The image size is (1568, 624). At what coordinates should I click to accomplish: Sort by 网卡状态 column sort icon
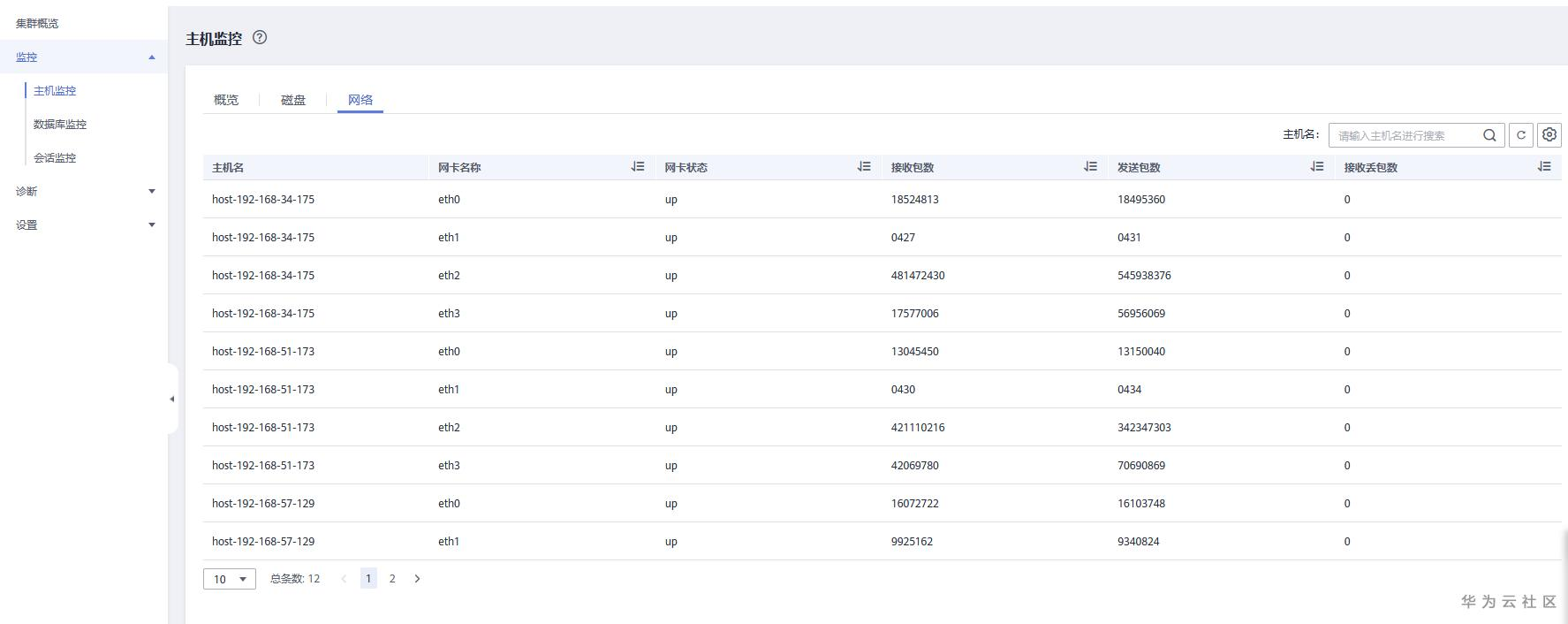[x=864, y=166]
